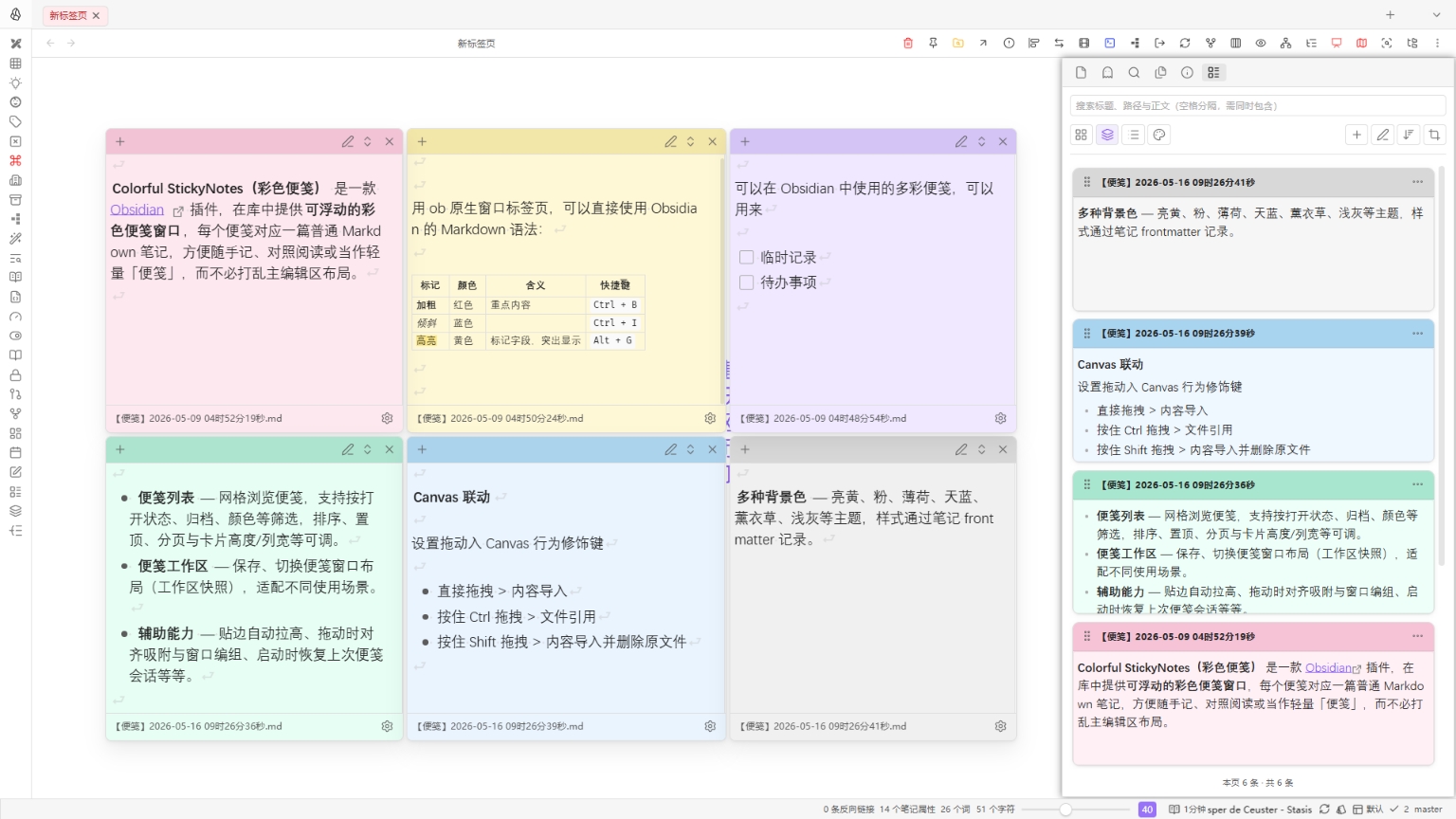The width and height of the screenshot is (1456, 819).
Task: Click the lightbulb icon in left ribbon
Action: pos(15,82)
